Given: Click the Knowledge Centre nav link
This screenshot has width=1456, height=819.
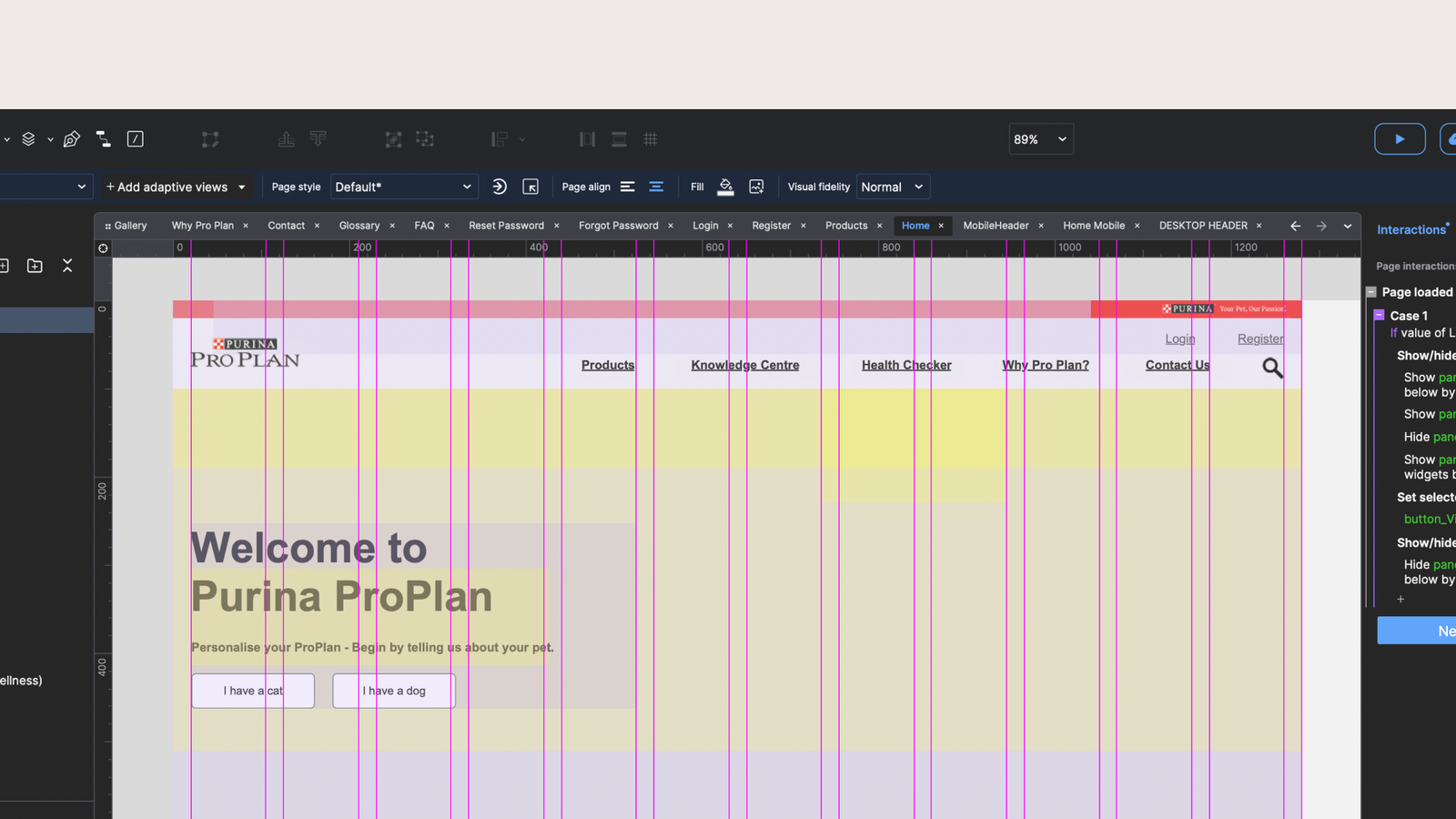Looking at the screenshot, I should coord(745,365).
